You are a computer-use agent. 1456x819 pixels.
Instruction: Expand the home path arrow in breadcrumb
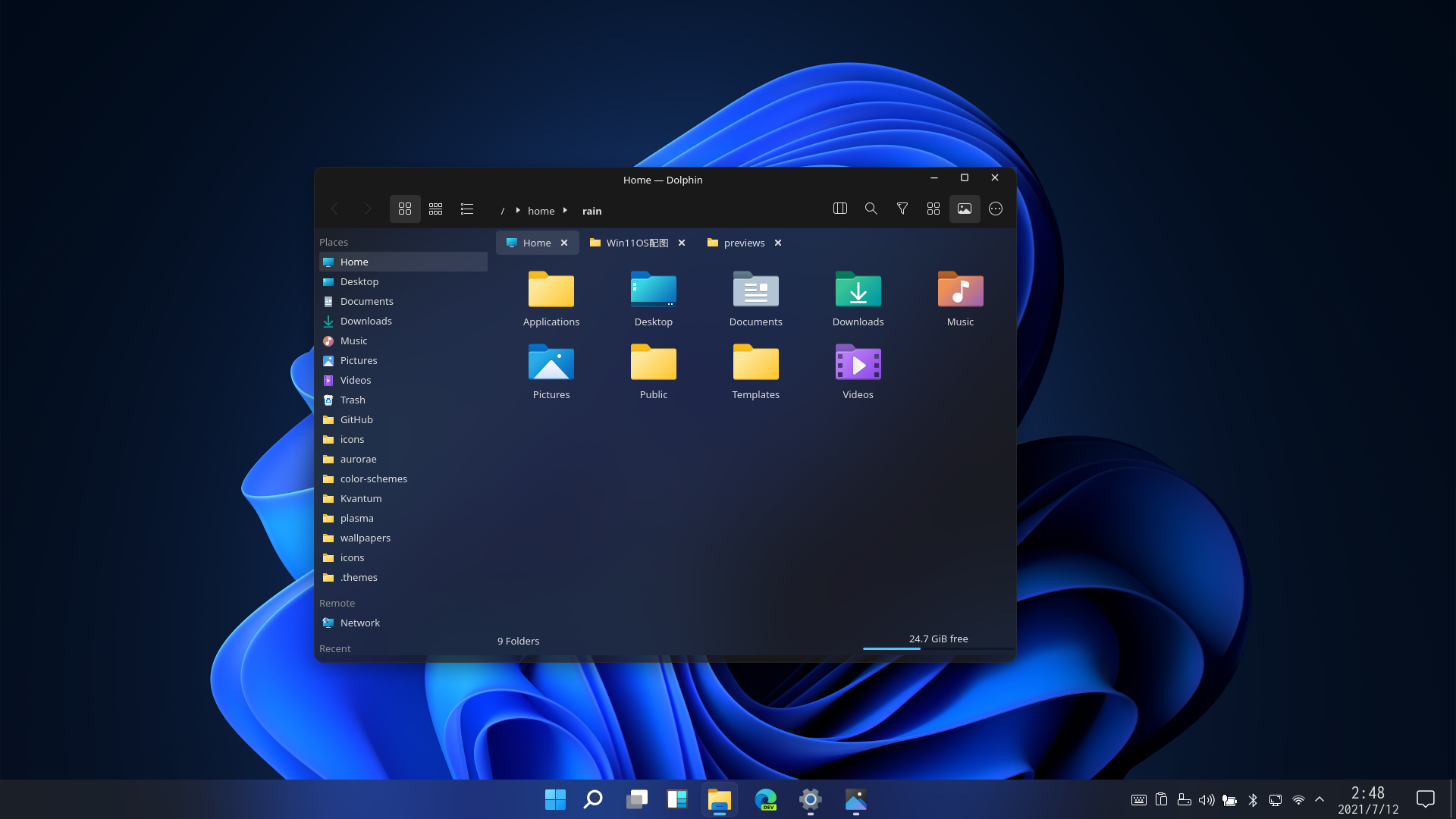(x=565, y=210)
